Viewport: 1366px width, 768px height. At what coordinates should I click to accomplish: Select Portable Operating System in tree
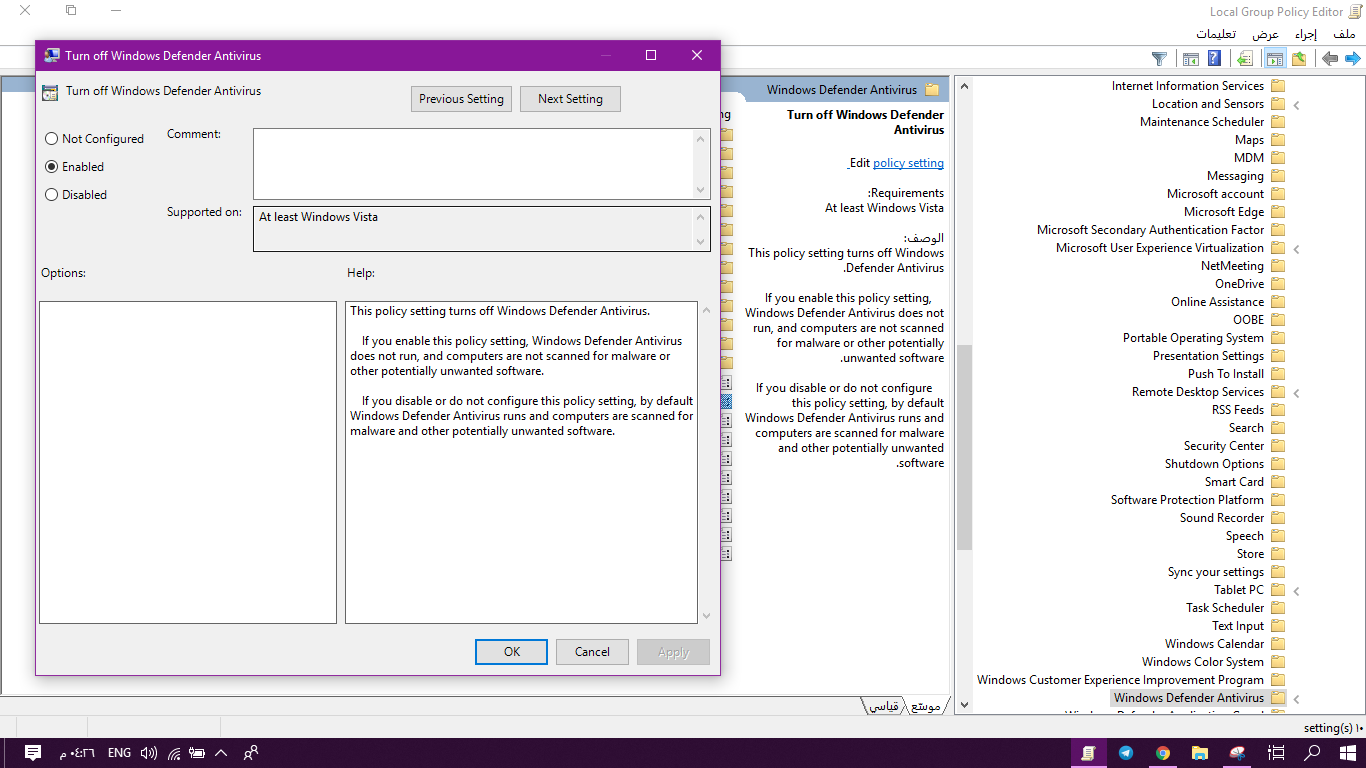pos(1193,338)
